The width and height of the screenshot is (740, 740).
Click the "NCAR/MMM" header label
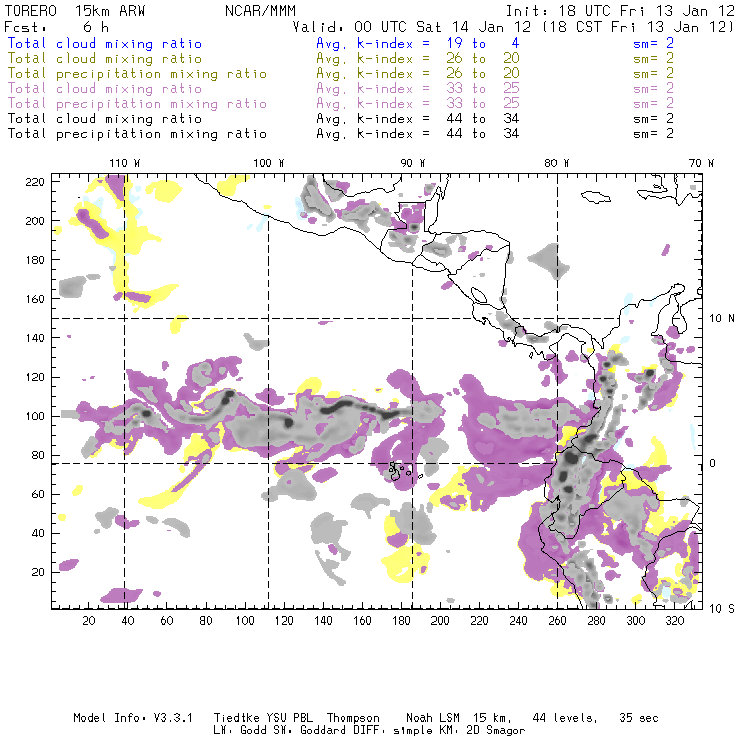tap(260, 11)
